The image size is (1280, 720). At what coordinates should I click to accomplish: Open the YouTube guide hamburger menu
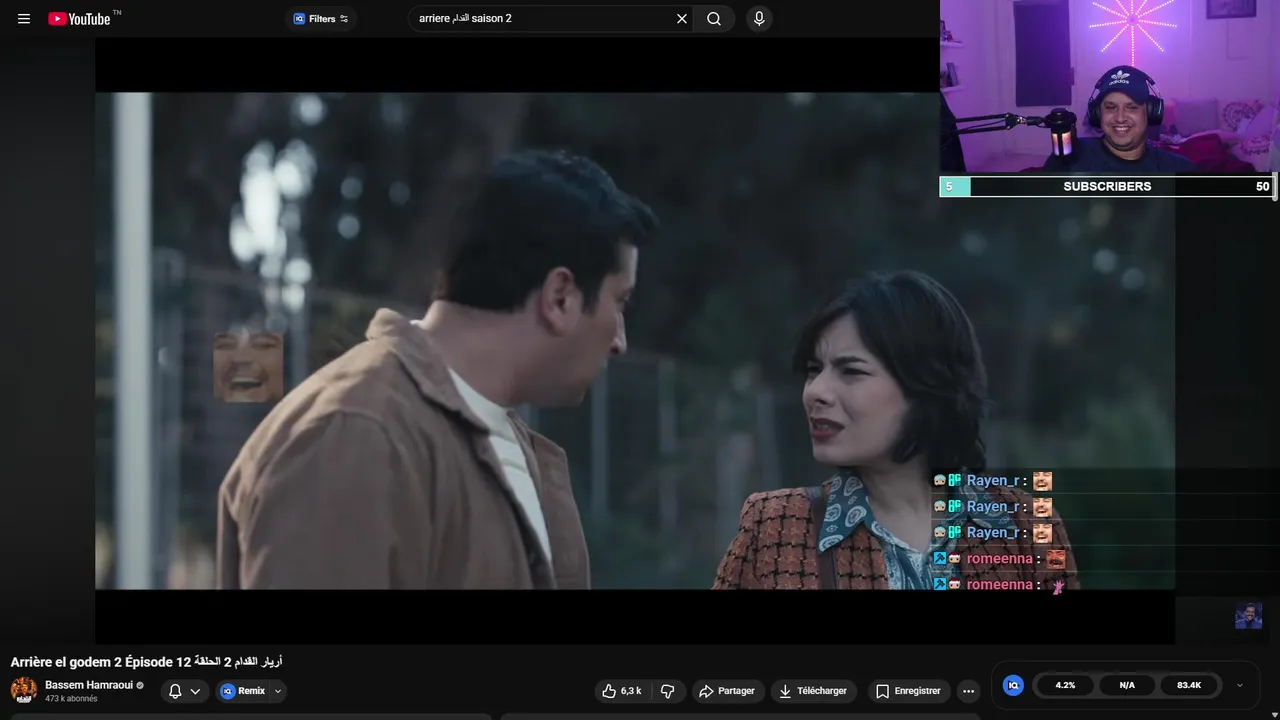[24, 19]
